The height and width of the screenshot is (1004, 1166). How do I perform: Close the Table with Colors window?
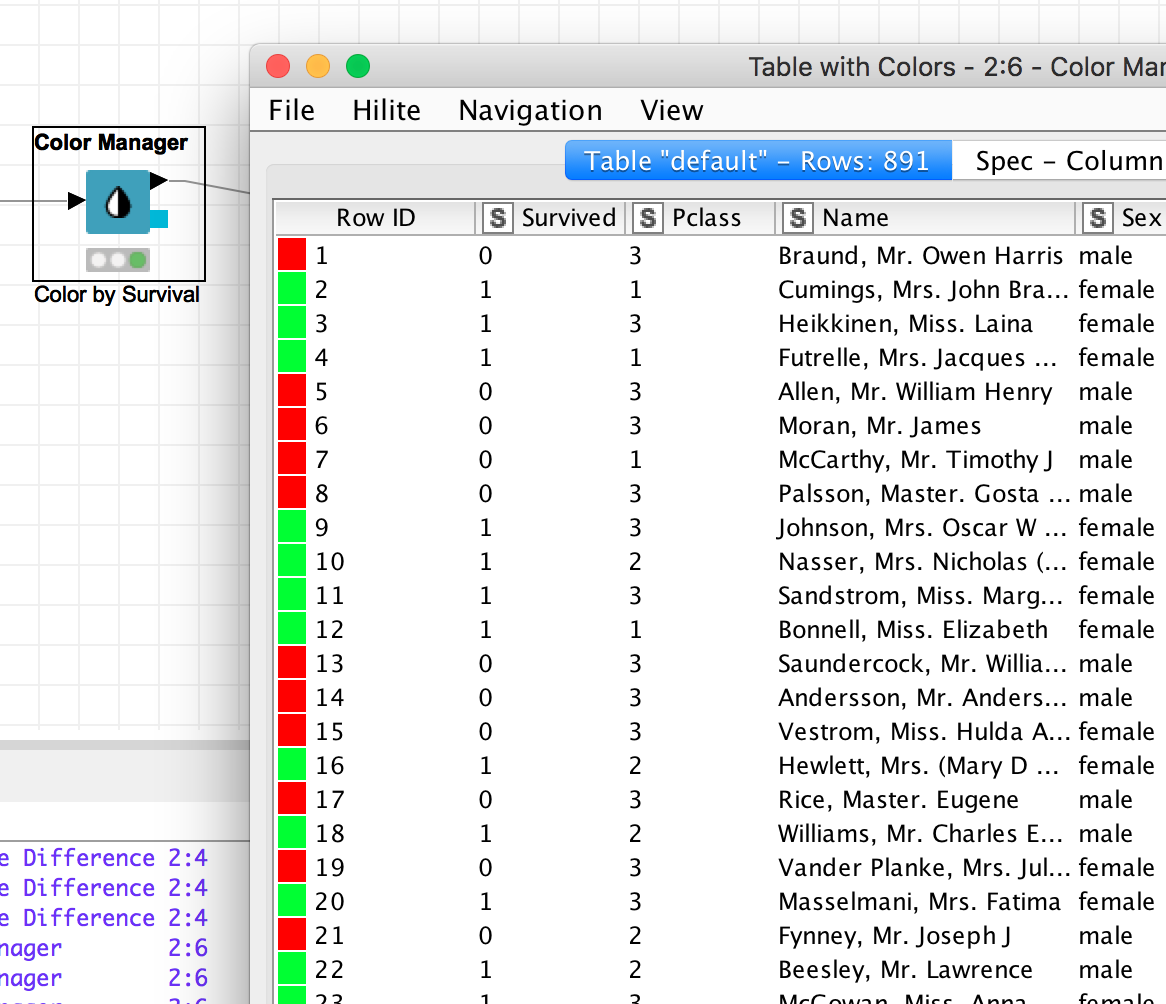(278, 66)
